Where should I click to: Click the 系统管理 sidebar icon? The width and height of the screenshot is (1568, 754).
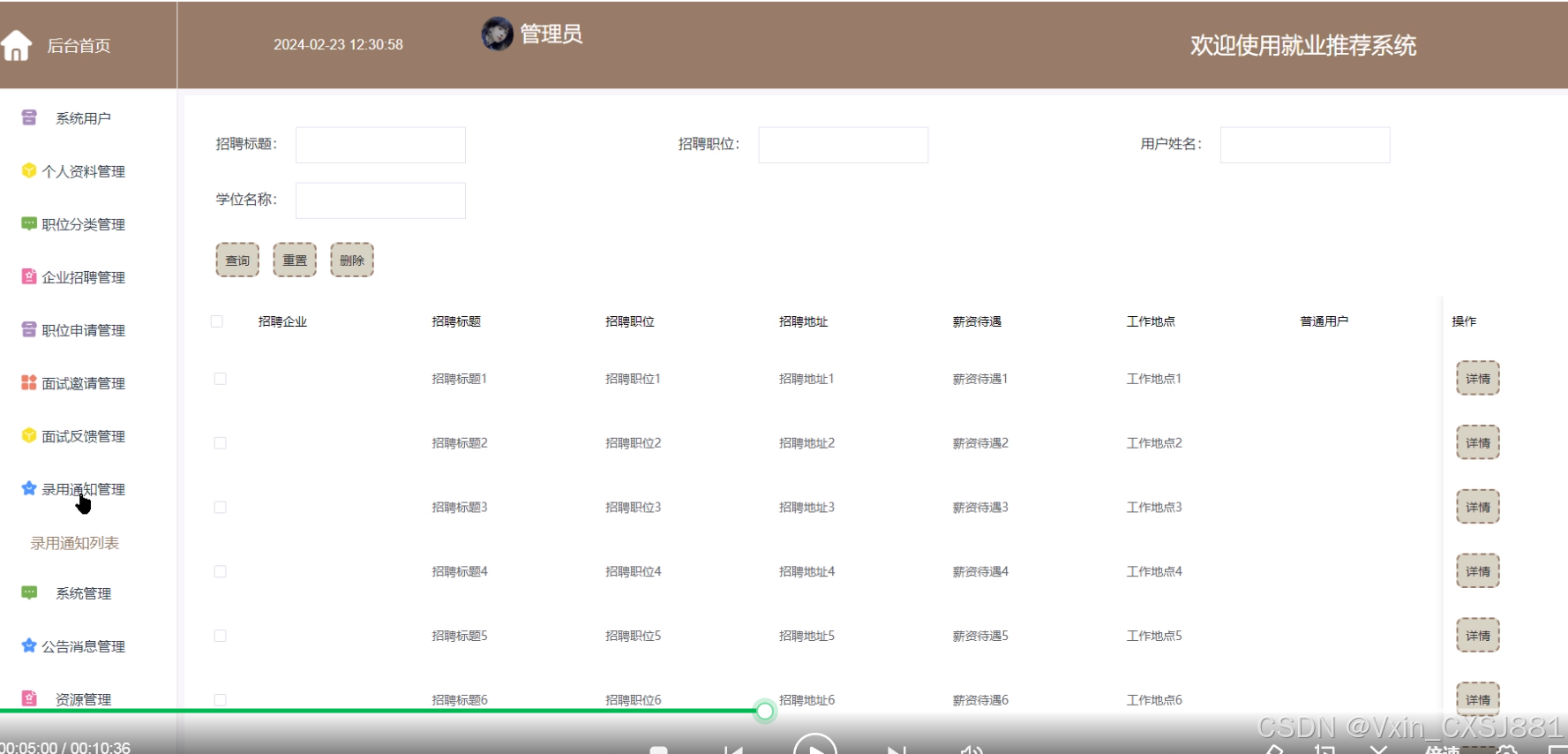pos(29,592)
